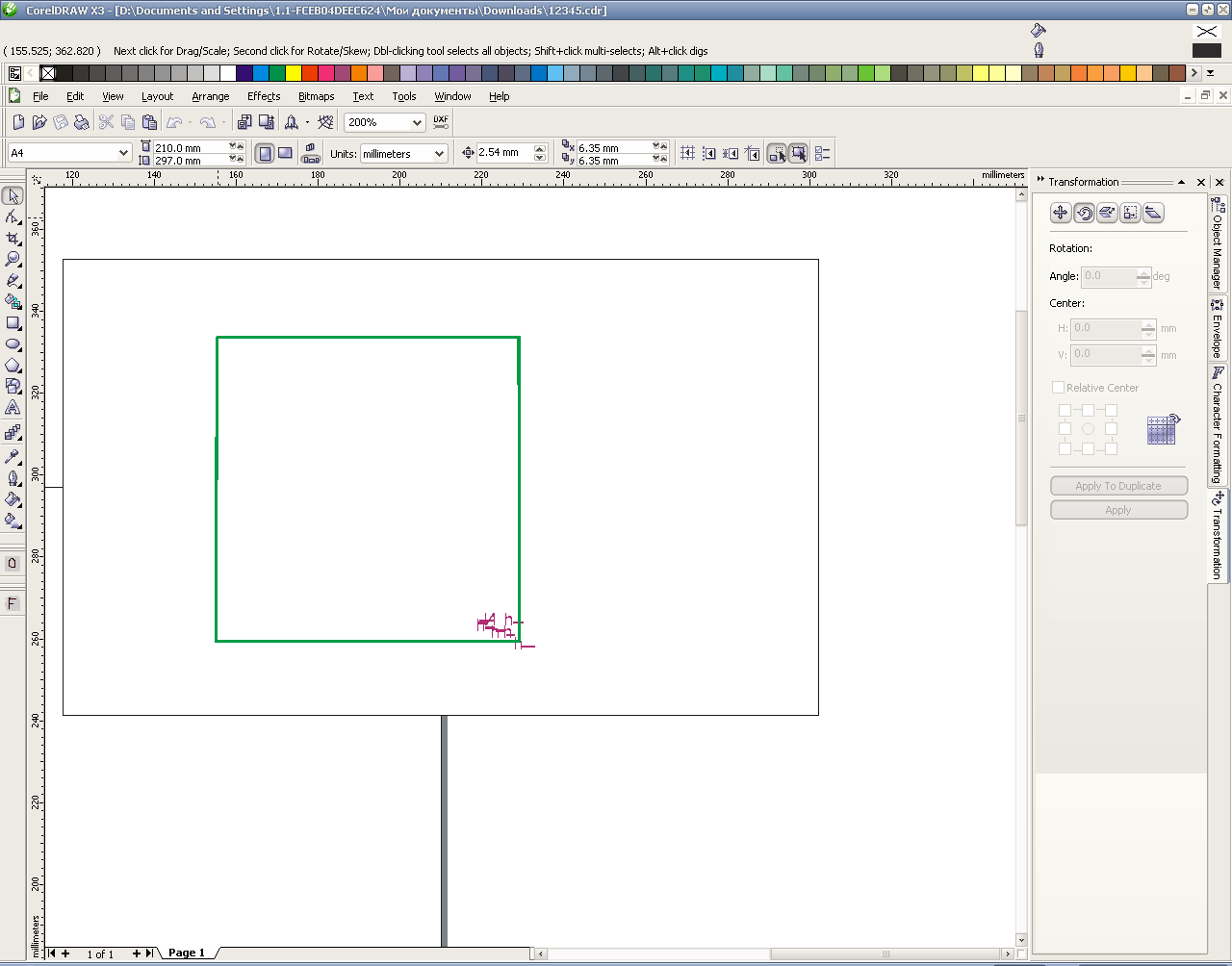Open the Bitmaps menu
1232x966 pixels.
316,96
